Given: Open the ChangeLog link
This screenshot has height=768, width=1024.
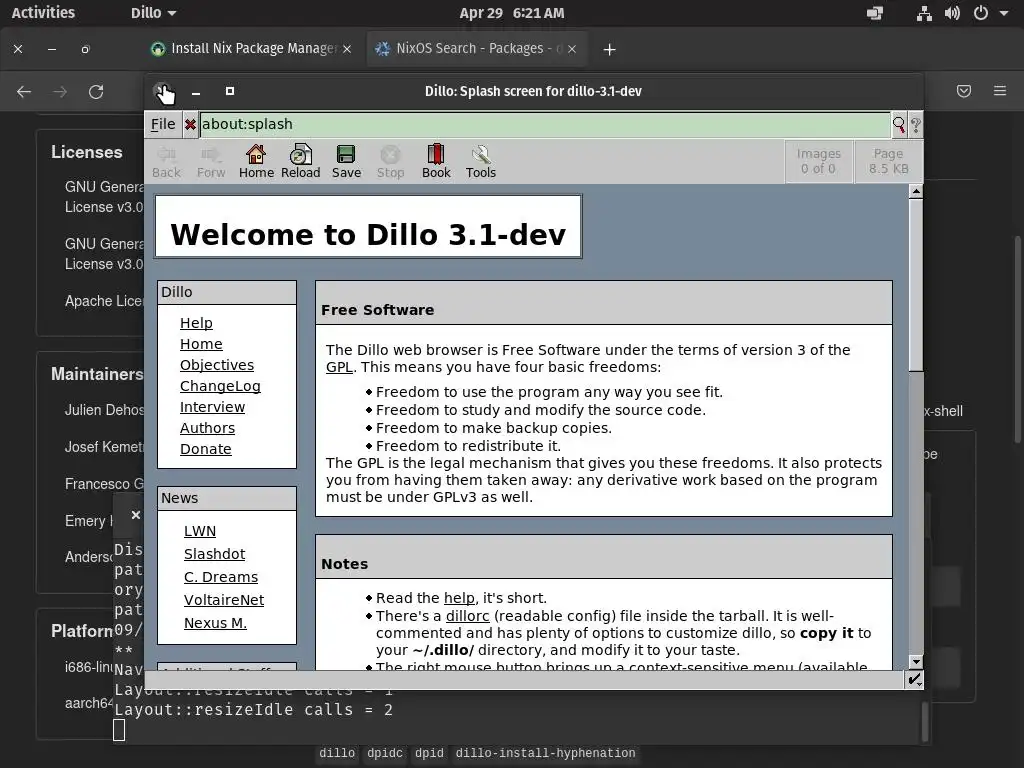Looking at the screenshot, I should coord(220,386).
